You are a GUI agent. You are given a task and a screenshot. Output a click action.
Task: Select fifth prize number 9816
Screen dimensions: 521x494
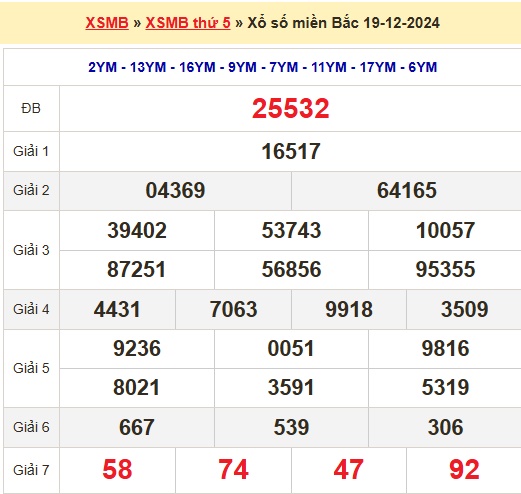(x=445, y=349)
